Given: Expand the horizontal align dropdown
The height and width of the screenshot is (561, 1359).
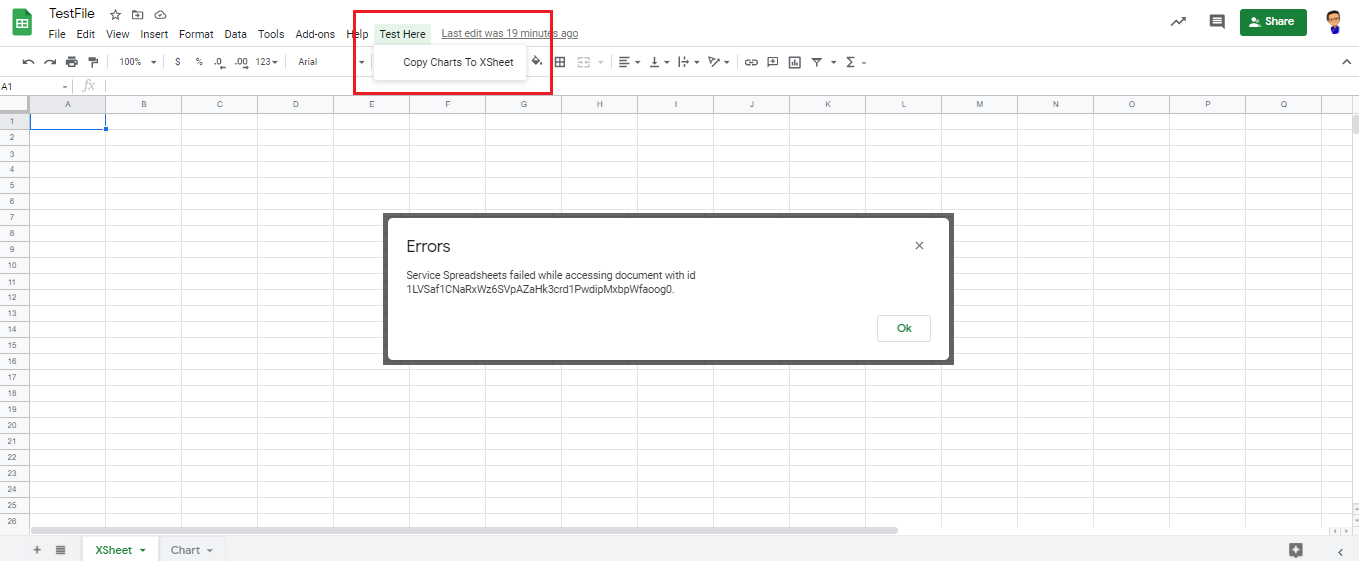Looking at the screenshot, I should pos(629,62).
